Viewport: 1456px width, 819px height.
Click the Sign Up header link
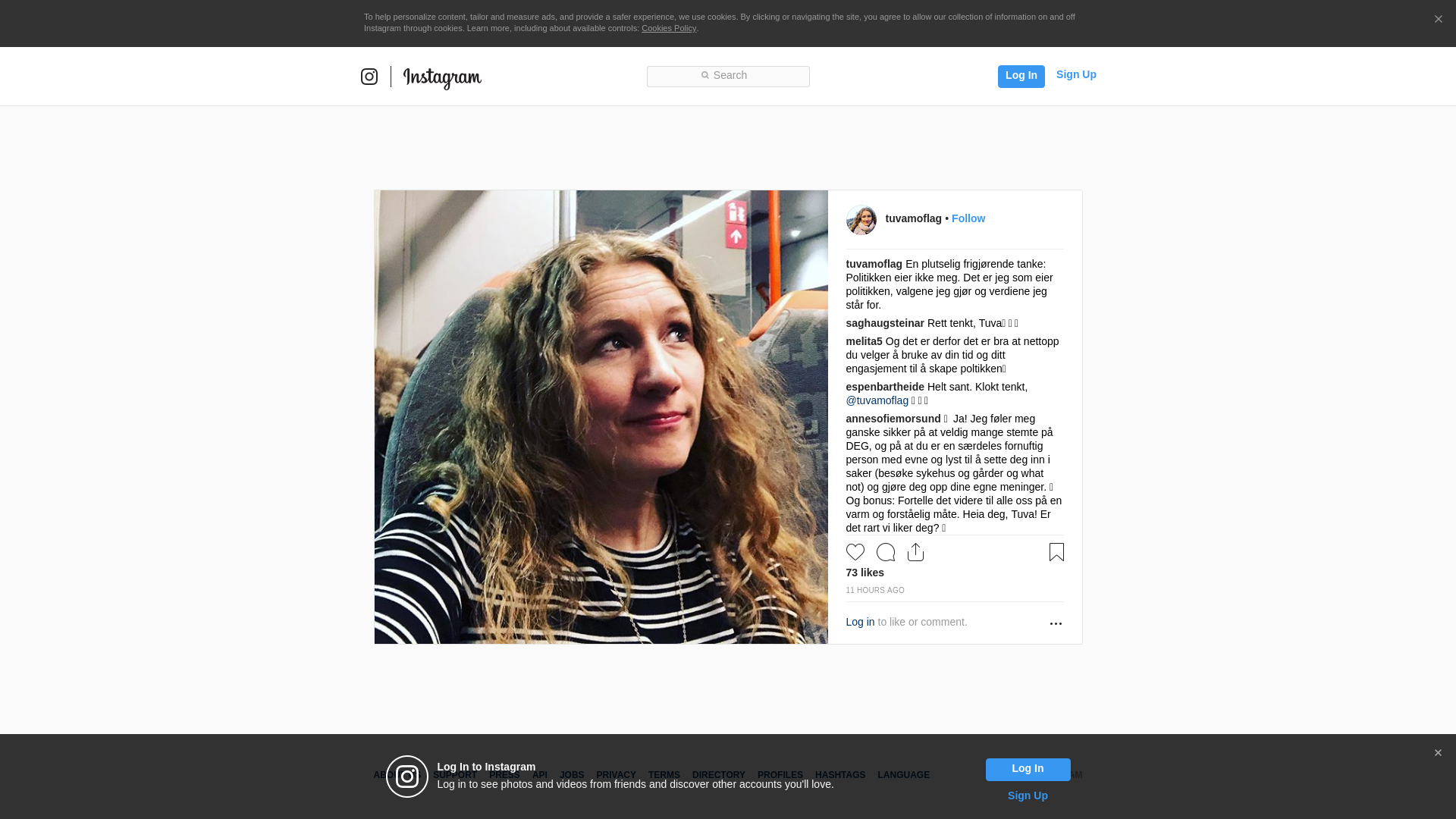(x=1076, y=74)
